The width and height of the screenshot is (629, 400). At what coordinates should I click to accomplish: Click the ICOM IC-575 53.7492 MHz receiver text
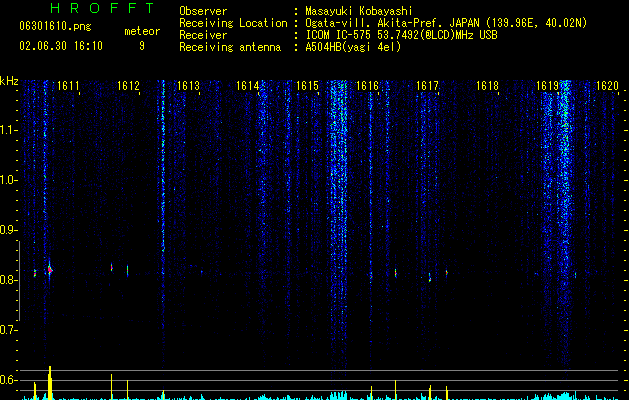tap(401, 35)
